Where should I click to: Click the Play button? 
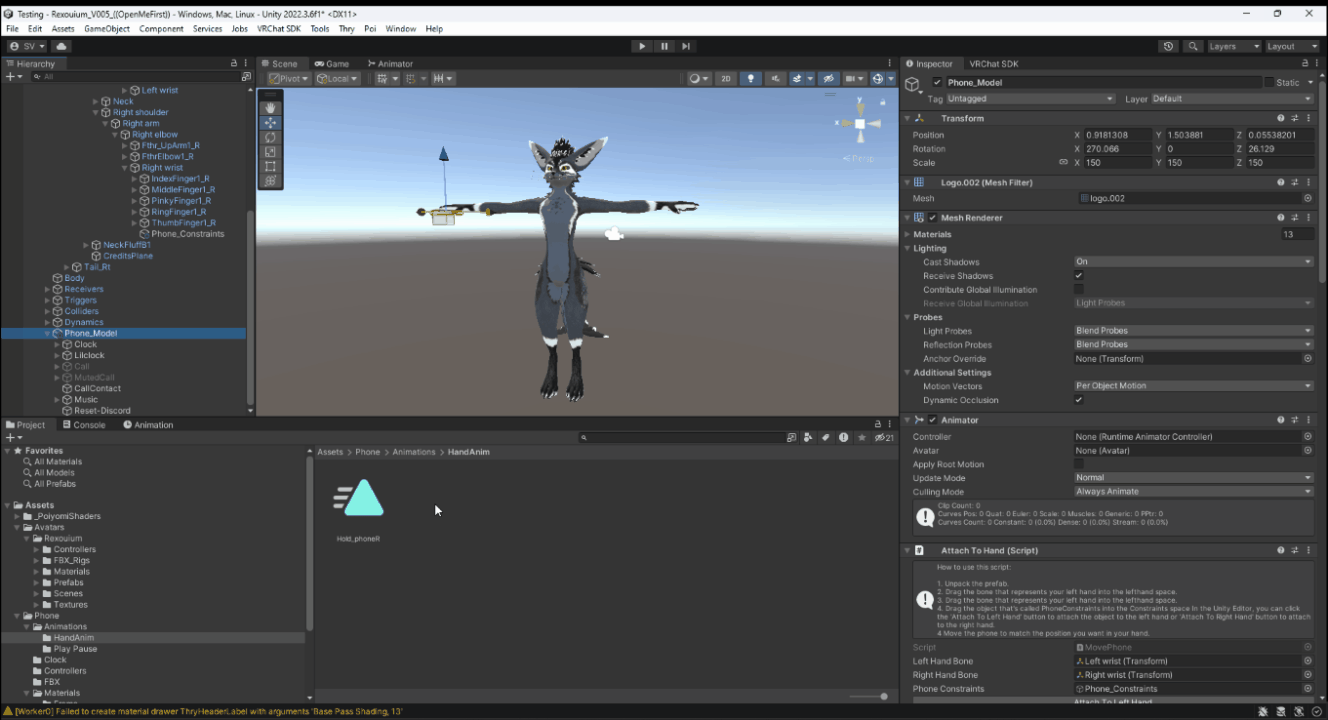(x=642, y=46)
